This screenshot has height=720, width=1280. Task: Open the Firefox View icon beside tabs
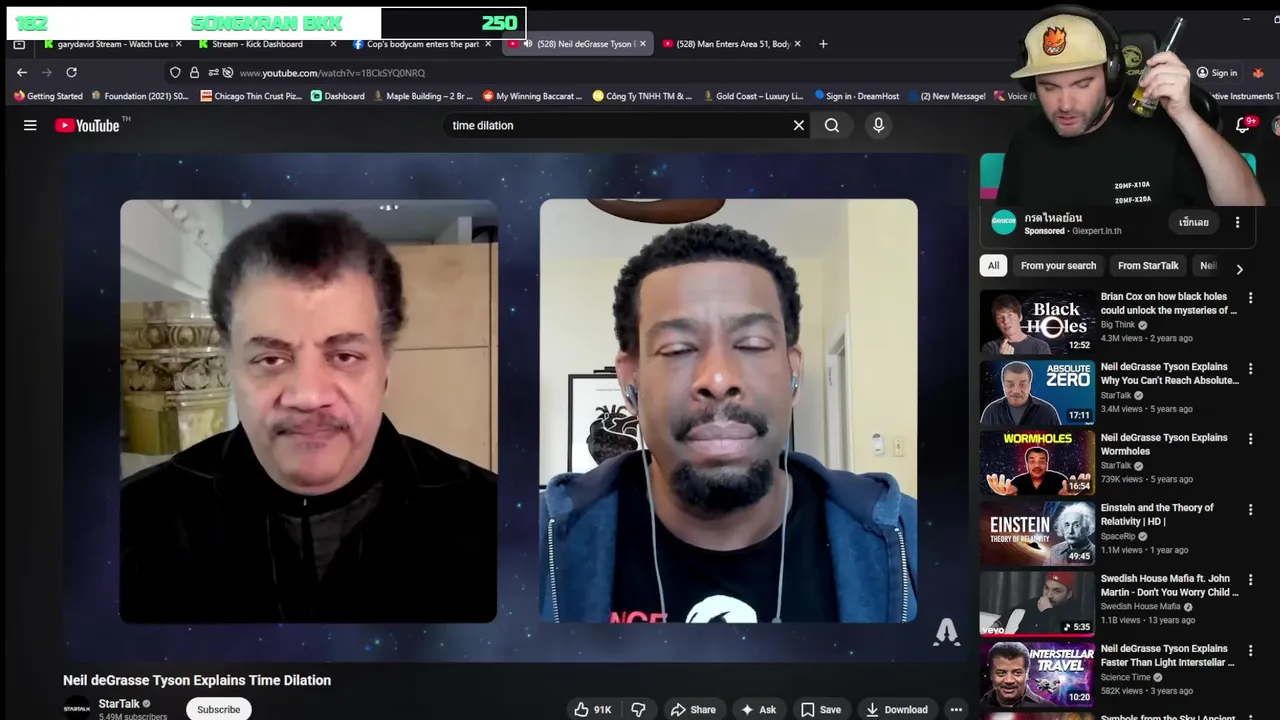click(x=19, y=44)
